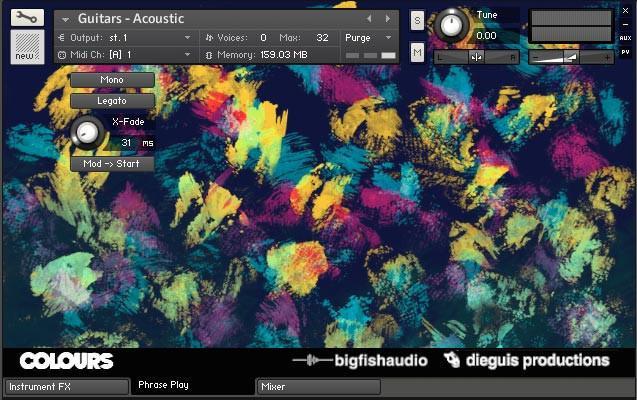Go to previous instrument arrow
The image size is (637, 400).
coord(367,18)
